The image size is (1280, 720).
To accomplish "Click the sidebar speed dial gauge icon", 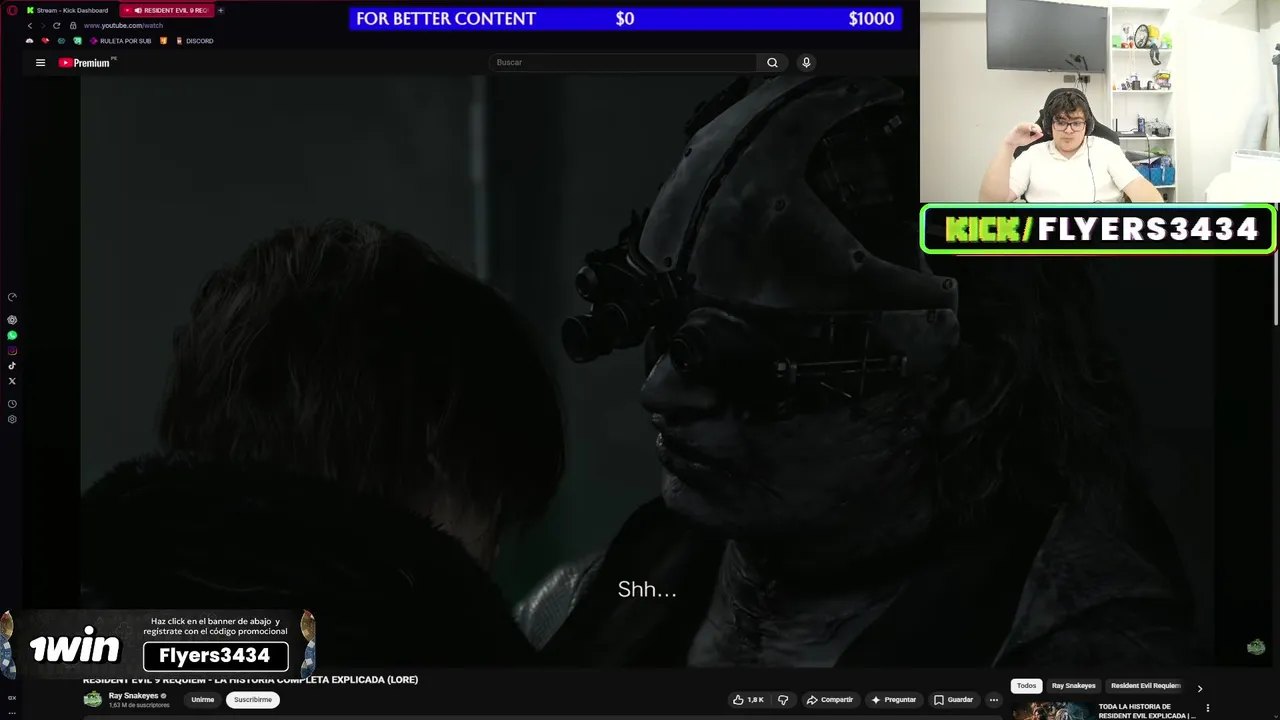I will coord(12,297).
